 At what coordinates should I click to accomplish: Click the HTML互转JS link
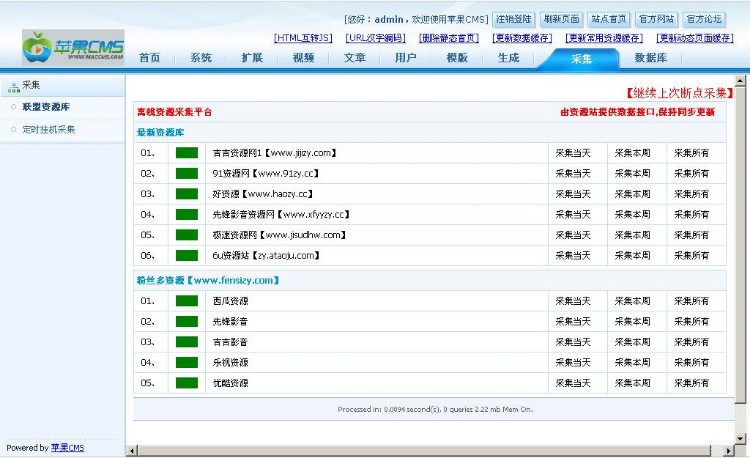[x=303, y=38]
